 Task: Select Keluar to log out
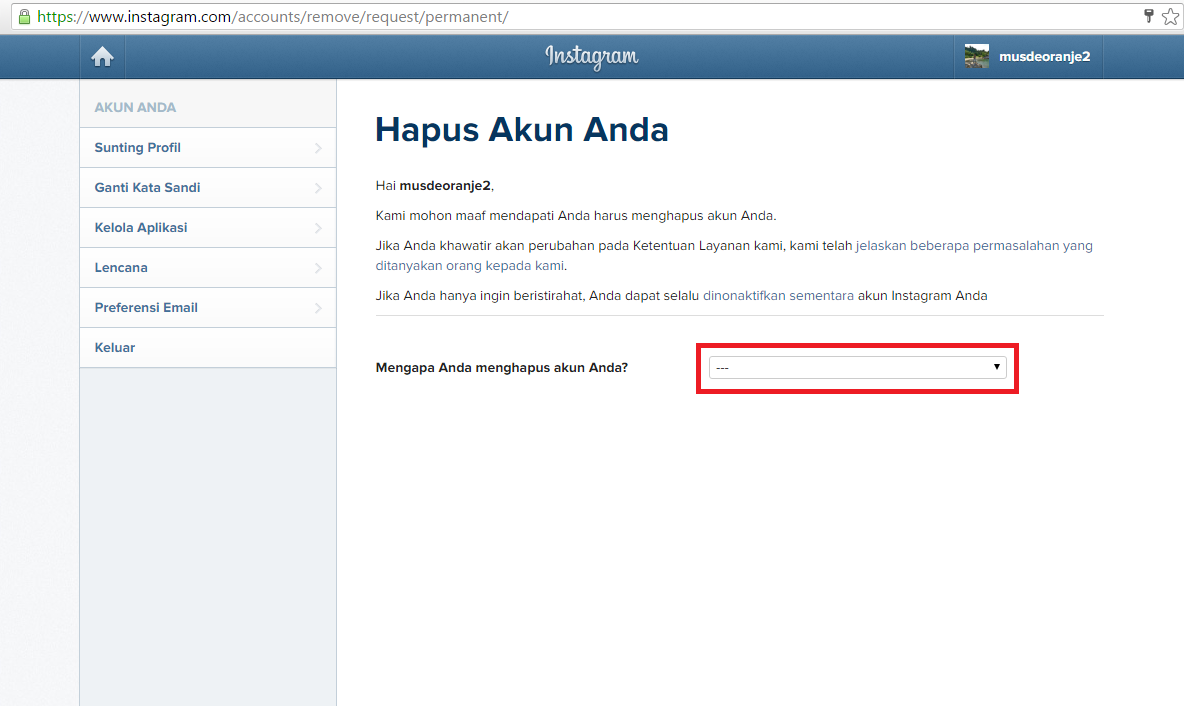(x=208, y=348)
